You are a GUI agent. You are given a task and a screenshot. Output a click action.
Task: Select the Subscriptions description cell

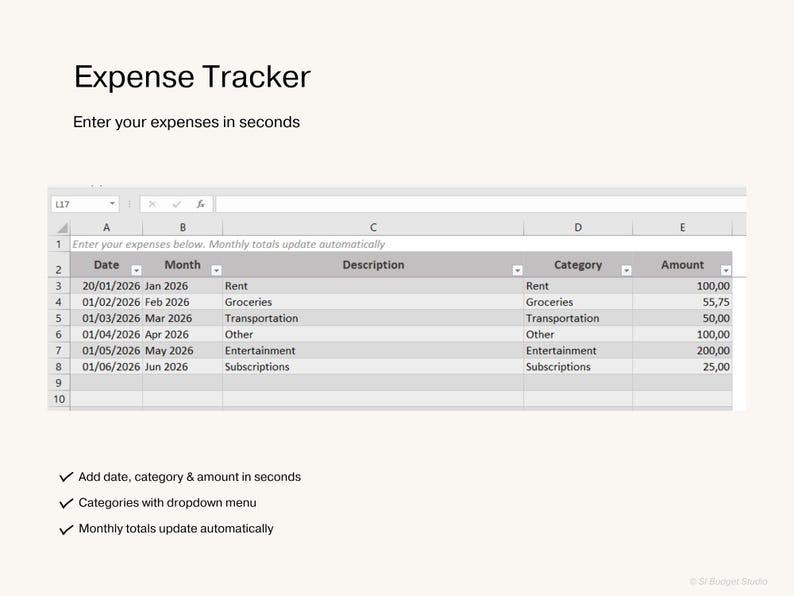(373, 367)
